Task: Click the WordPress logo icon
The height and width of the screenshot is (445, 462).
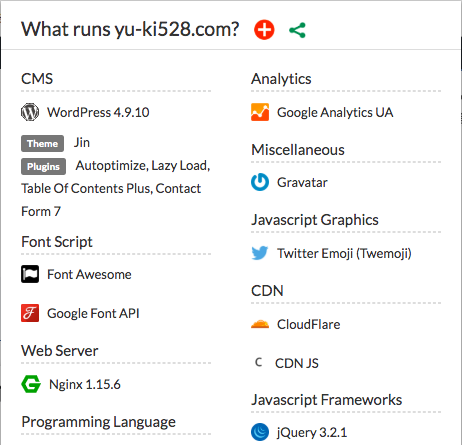Action: point(30,112)
